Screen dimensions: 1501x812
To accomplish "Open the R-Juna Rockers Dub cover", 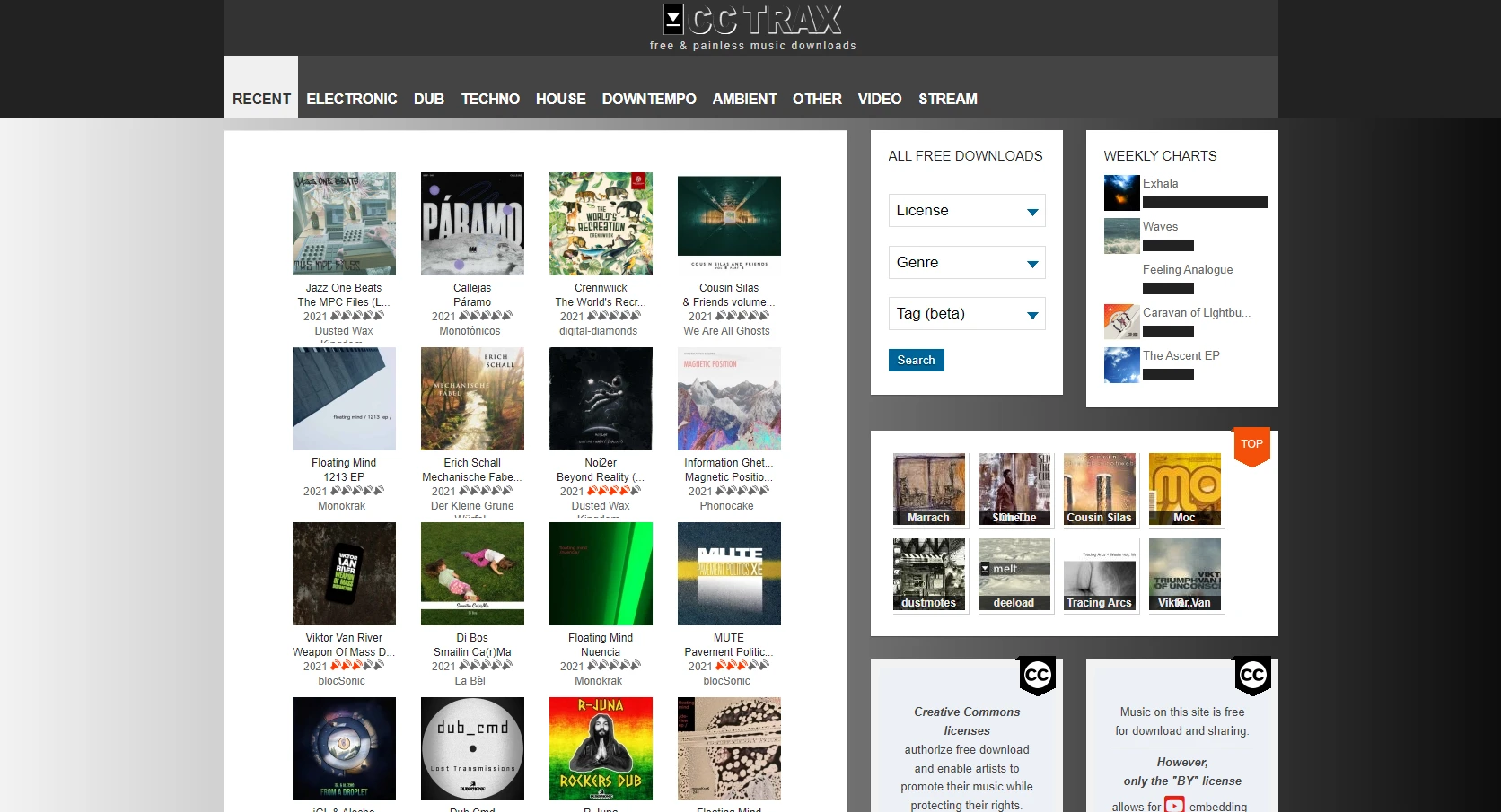I will tap(601, 748).
